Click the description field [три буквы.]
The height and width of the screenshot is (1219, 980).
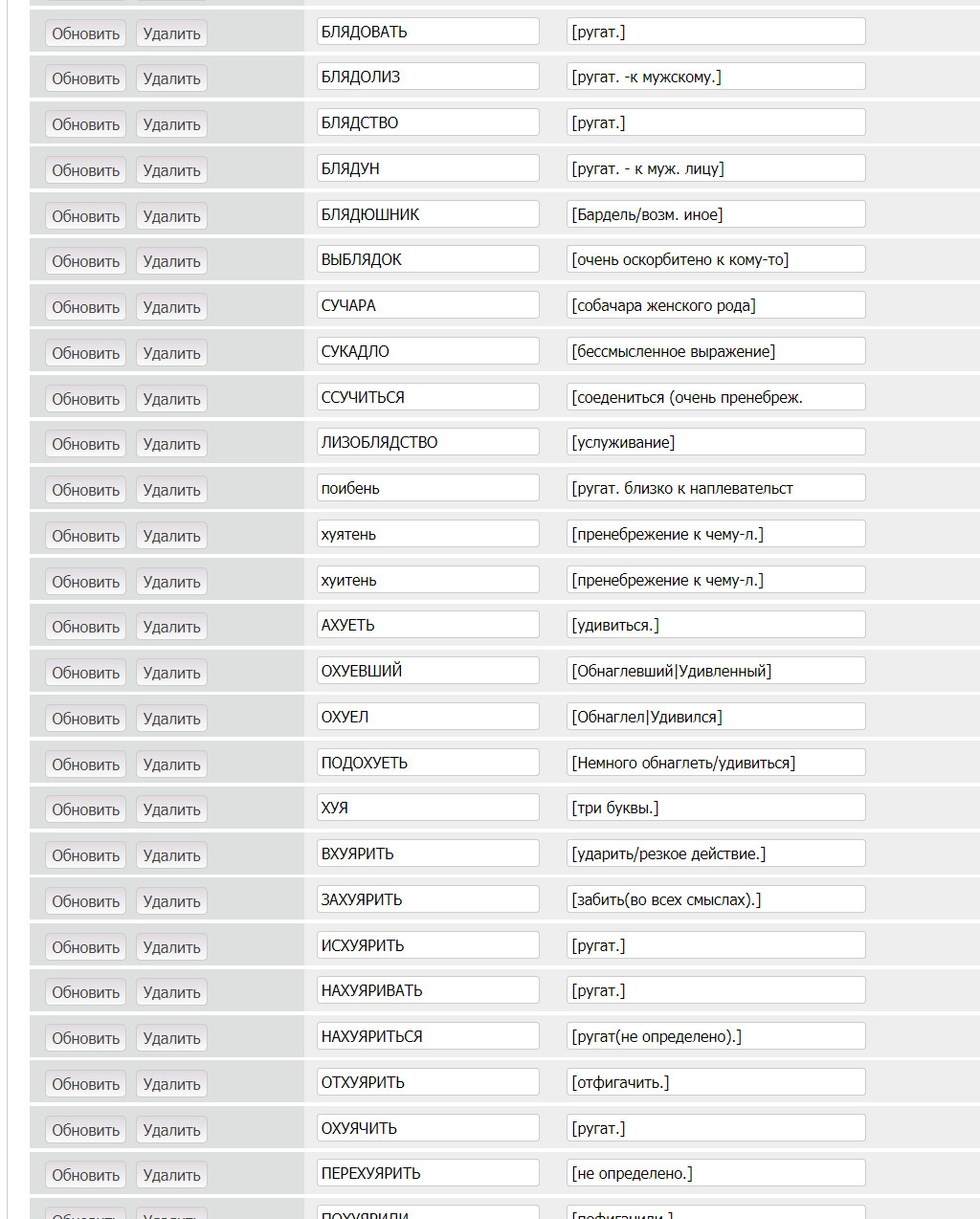tap(716, 808)
